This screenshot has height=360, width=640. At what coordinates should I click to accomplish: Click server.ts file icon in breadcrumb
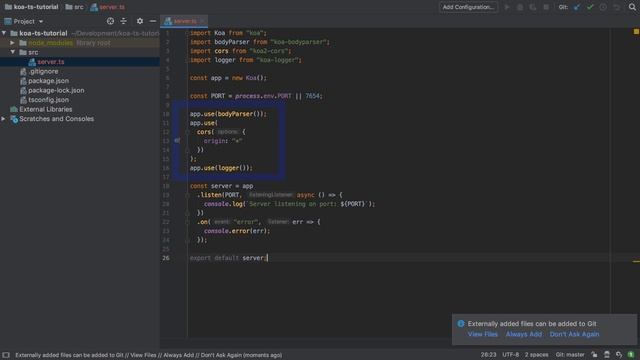tap(94, 7)
